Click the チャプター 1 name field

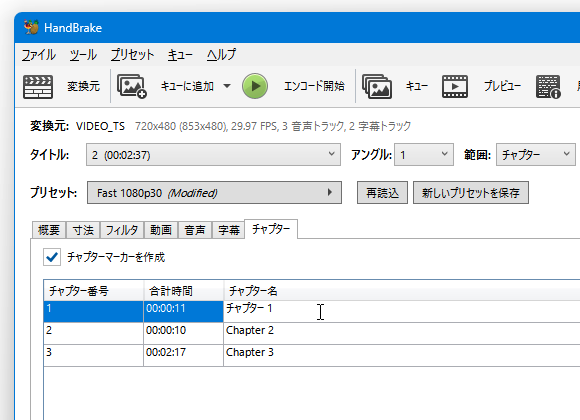[402, 312]
